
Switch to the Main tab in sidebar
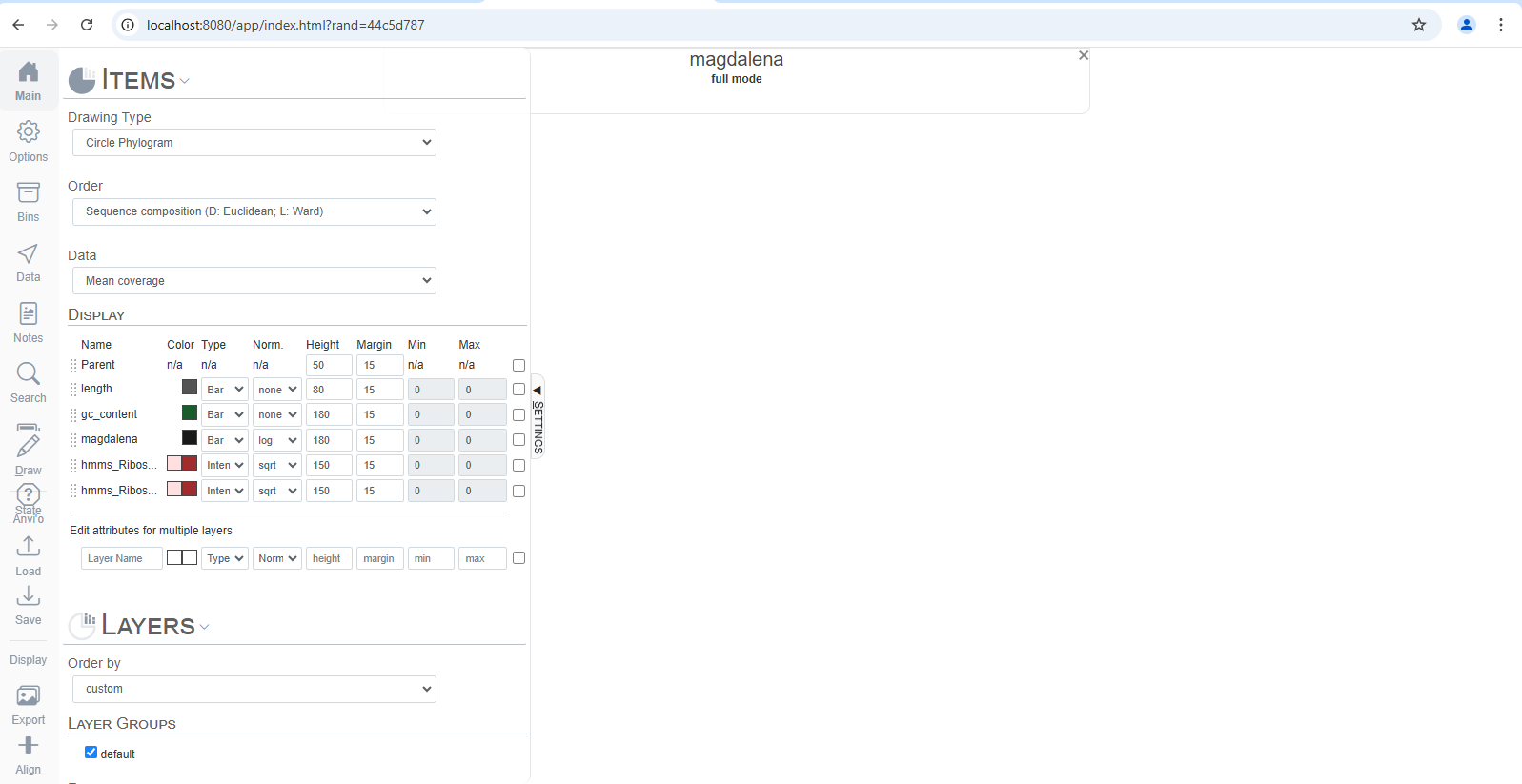point(29,81)
